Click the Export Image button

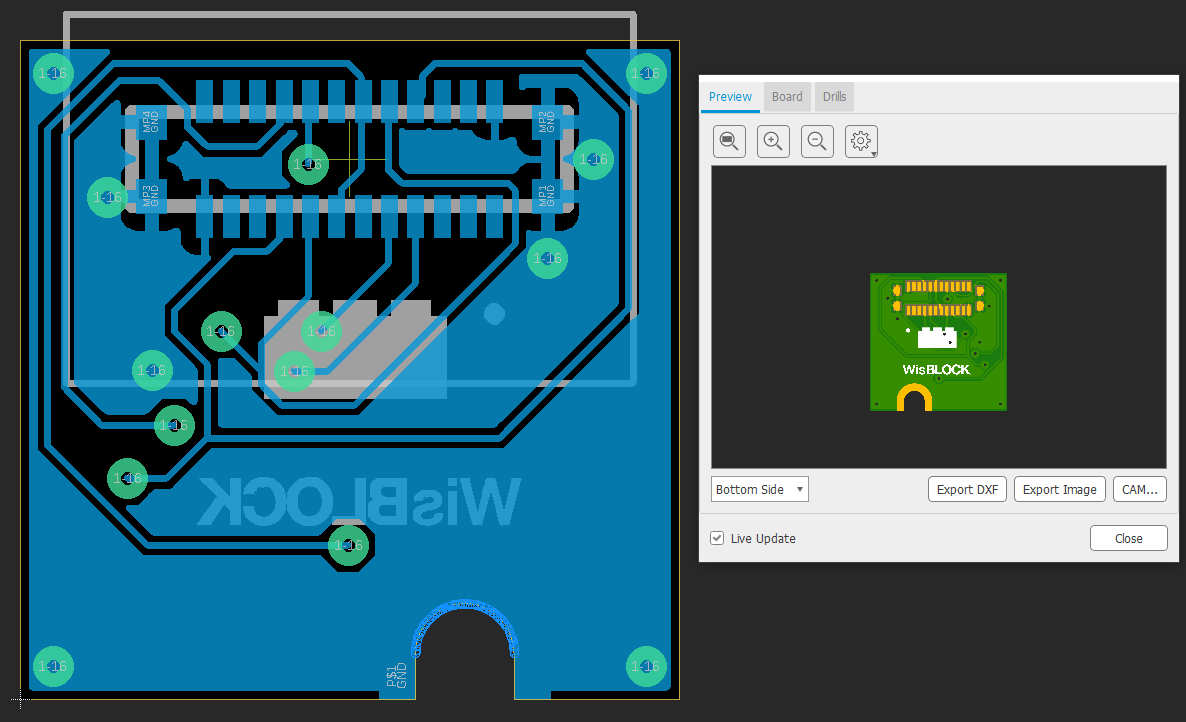pos(1059,489)
